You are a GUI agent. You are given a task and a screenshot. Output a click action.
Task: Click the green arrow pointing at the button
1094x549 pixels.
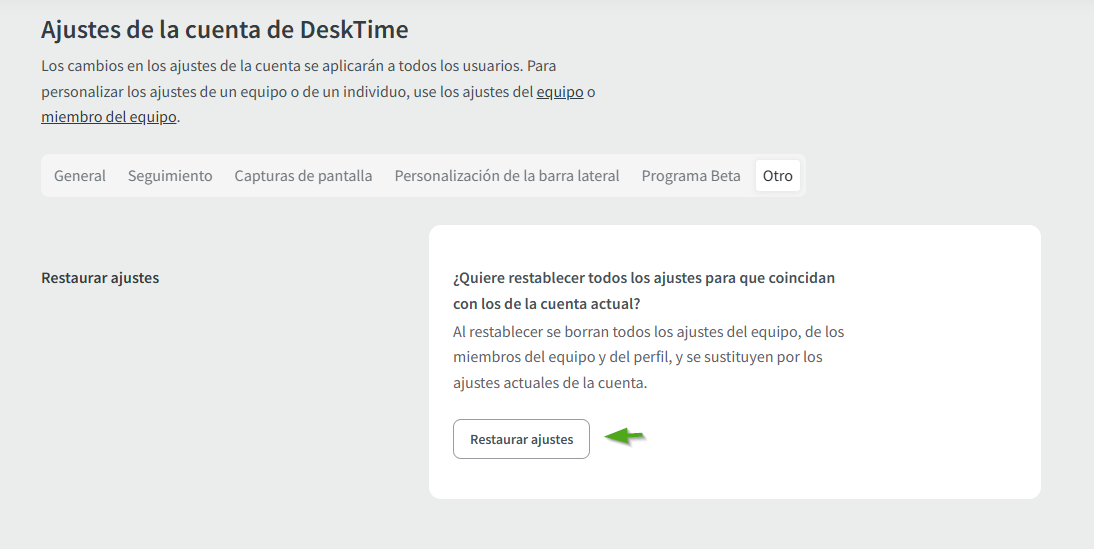click(x=626, y=436)
